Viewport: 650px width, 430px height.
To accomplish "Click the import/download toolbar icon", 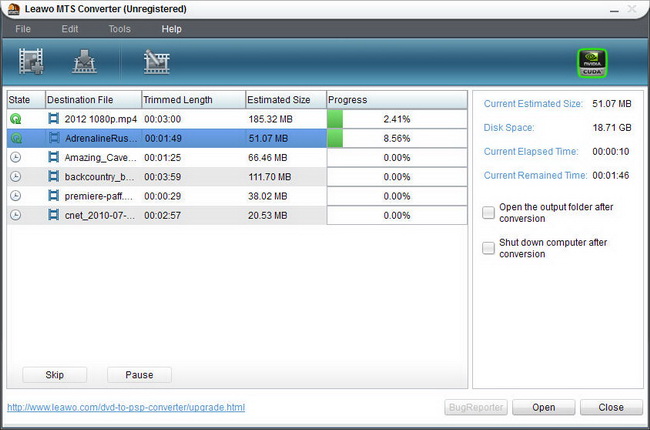I will (x=84, y=61).
